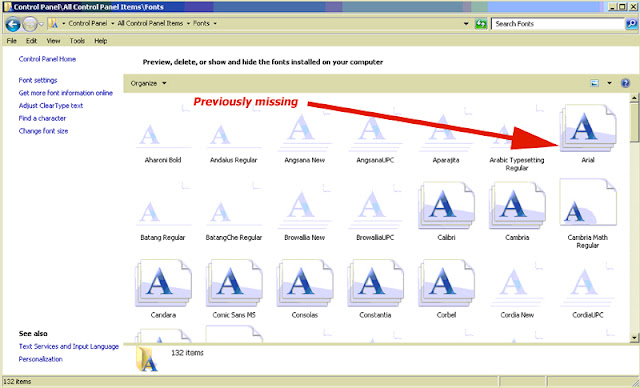The width and height of the screenshot is (640, 388).
Task: Select the Corbel font icon
Action: coord(446,283)
